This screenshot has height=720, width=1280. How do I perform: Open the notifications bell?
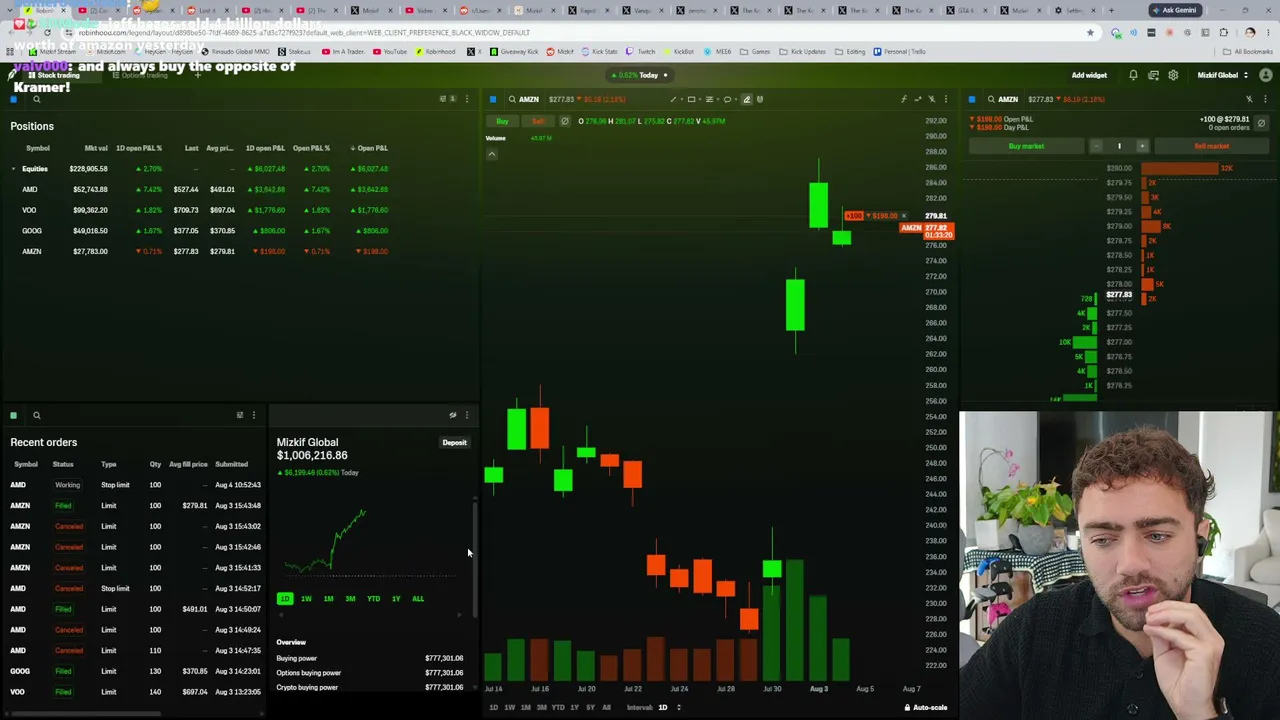(1133, 75)
